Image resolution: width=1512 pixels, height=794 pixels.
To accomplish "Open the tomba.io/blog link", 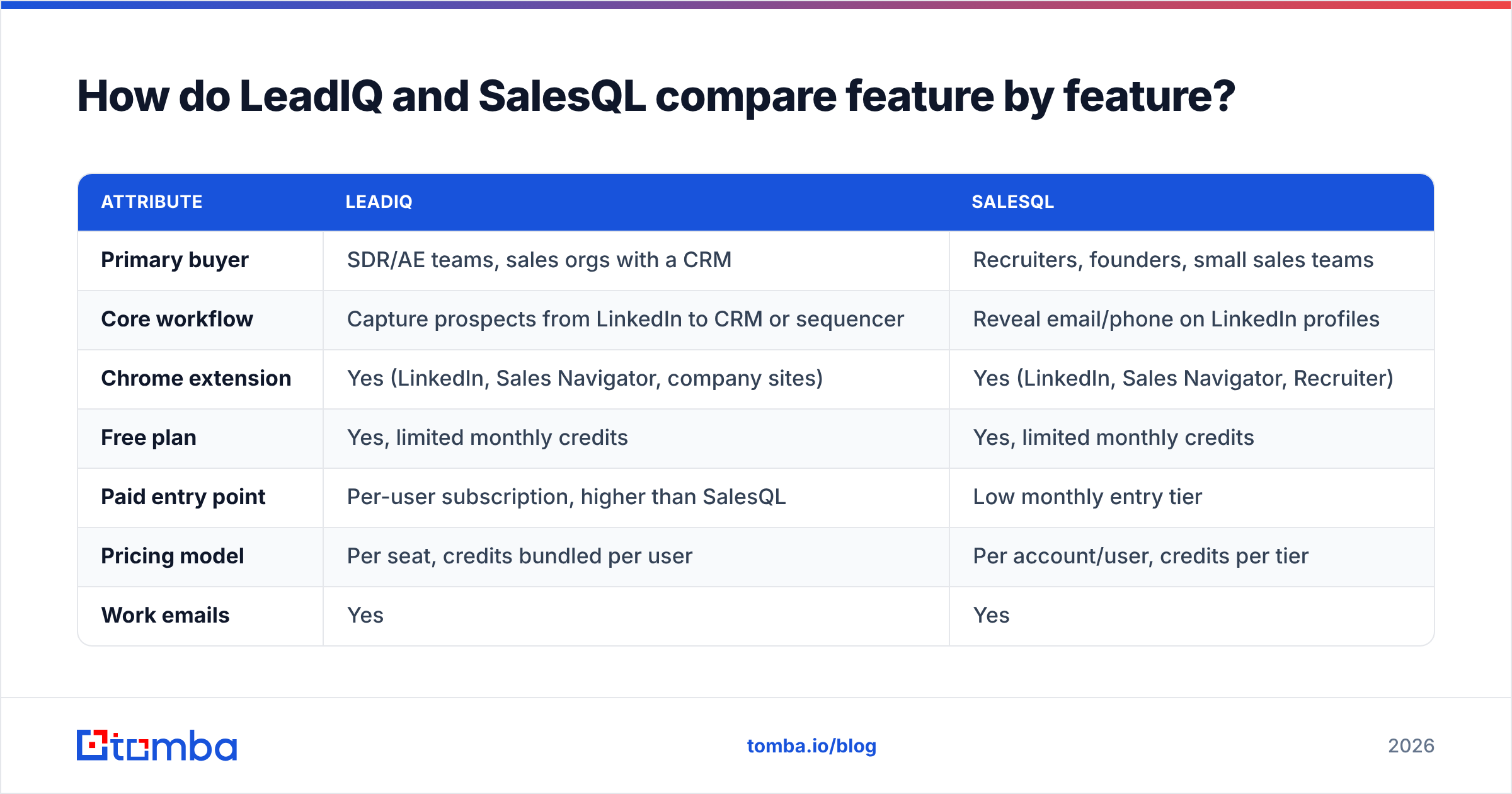I will [811, 746].
